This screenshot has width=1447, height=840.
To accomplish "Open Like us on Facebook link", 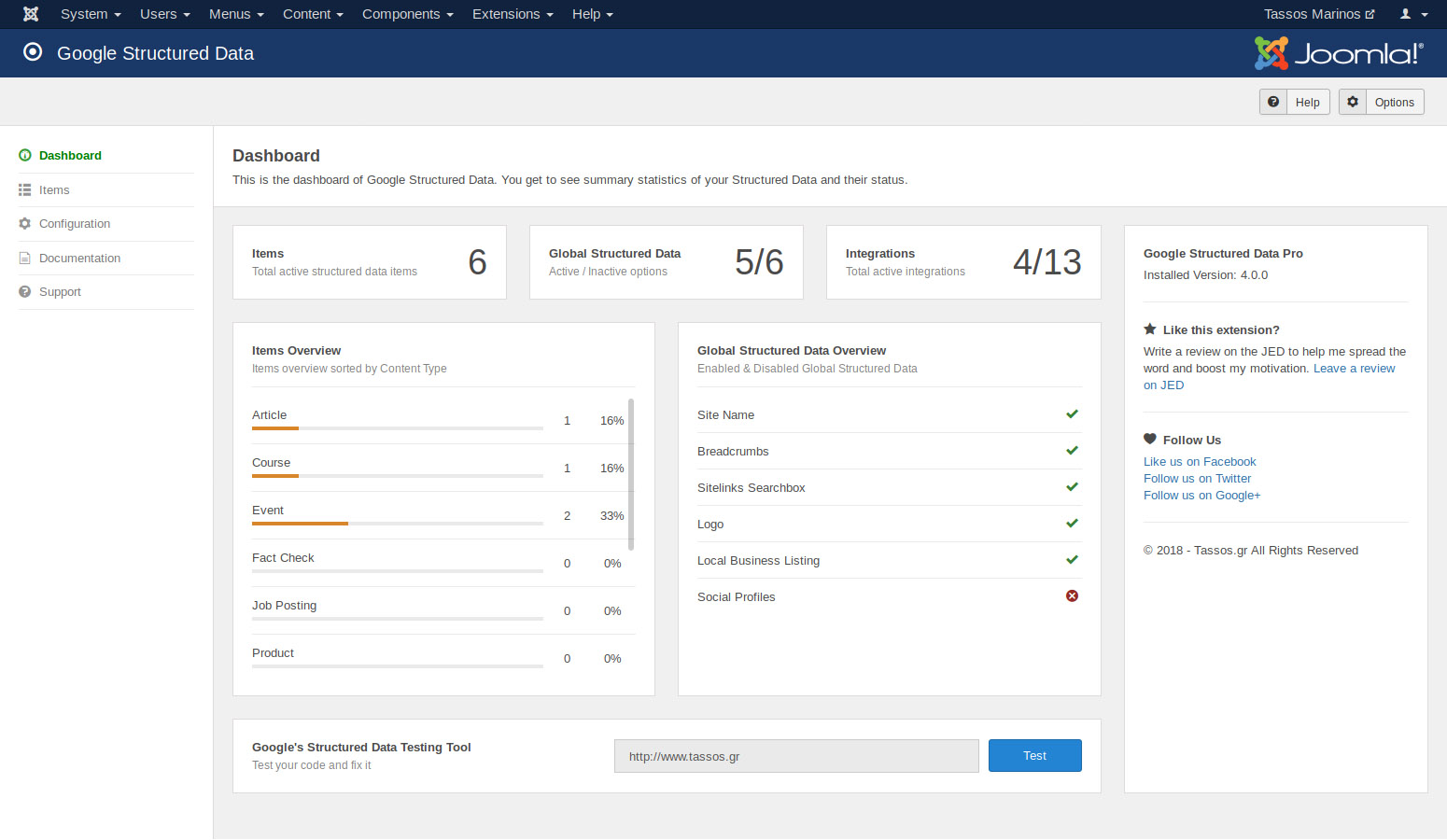I will (x=1200, y=462).
